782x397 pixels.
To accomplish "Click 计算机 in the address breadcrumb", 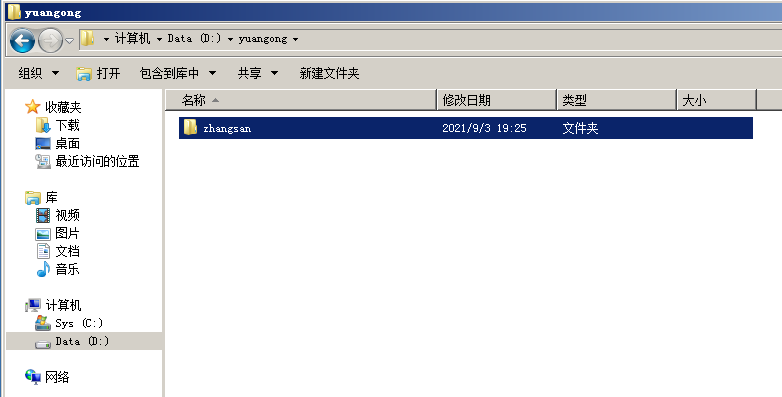I will coord(132,38).
